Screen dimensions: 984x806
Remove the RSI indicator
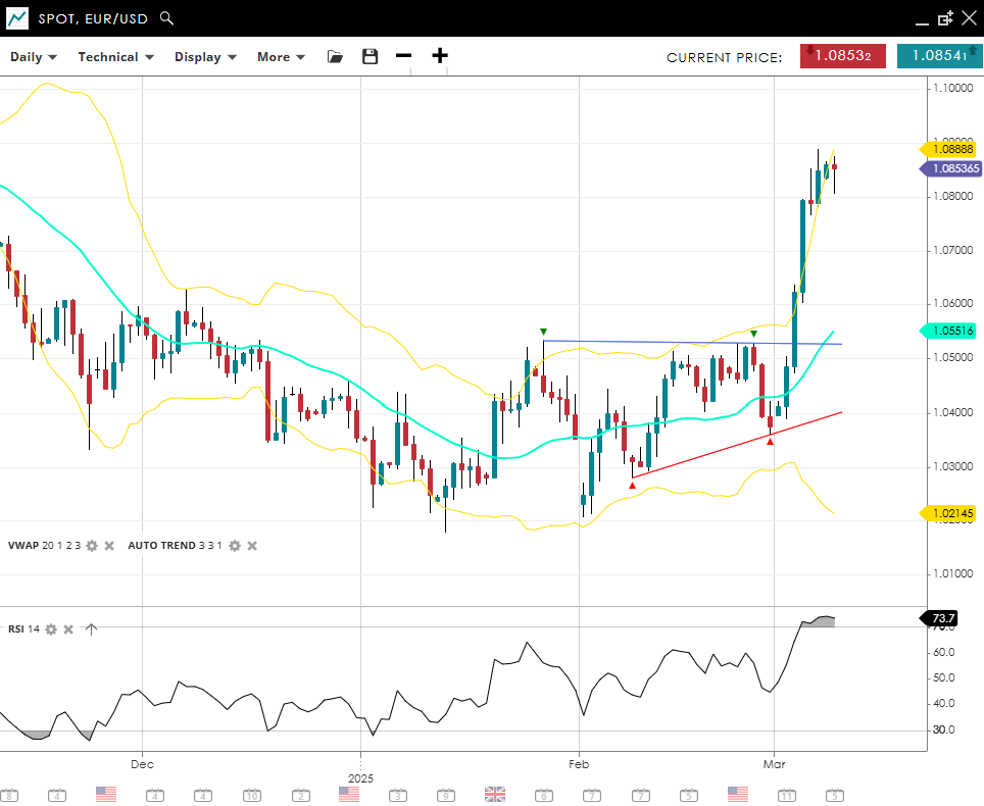(x=68, y=629)
